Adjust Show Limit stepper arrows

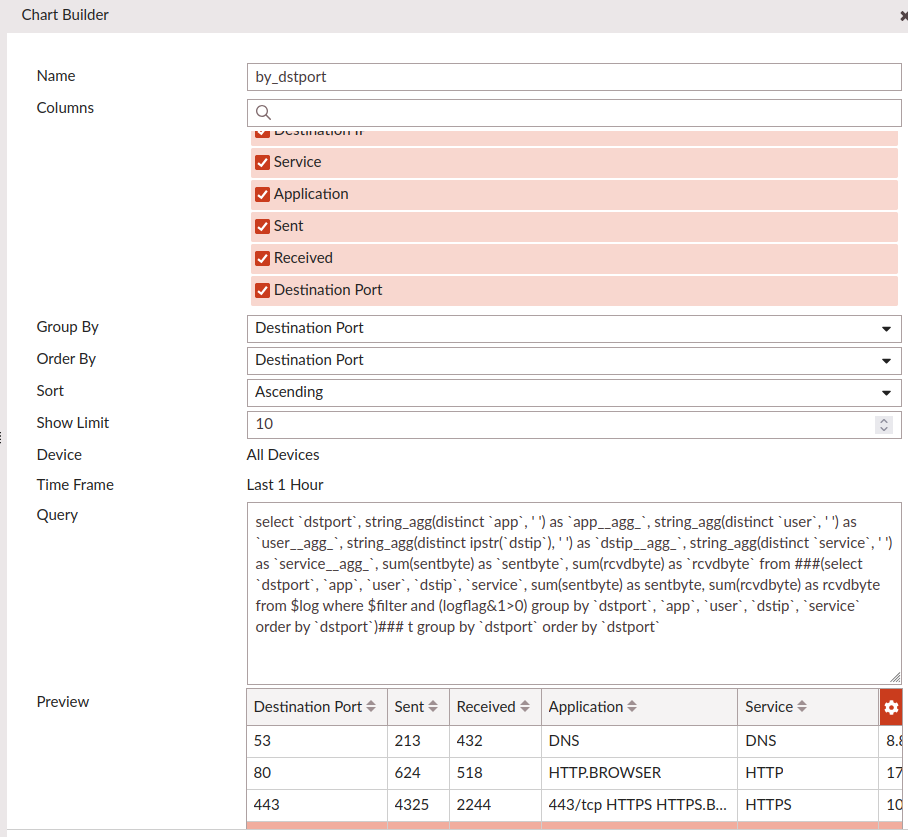(883, 424)
